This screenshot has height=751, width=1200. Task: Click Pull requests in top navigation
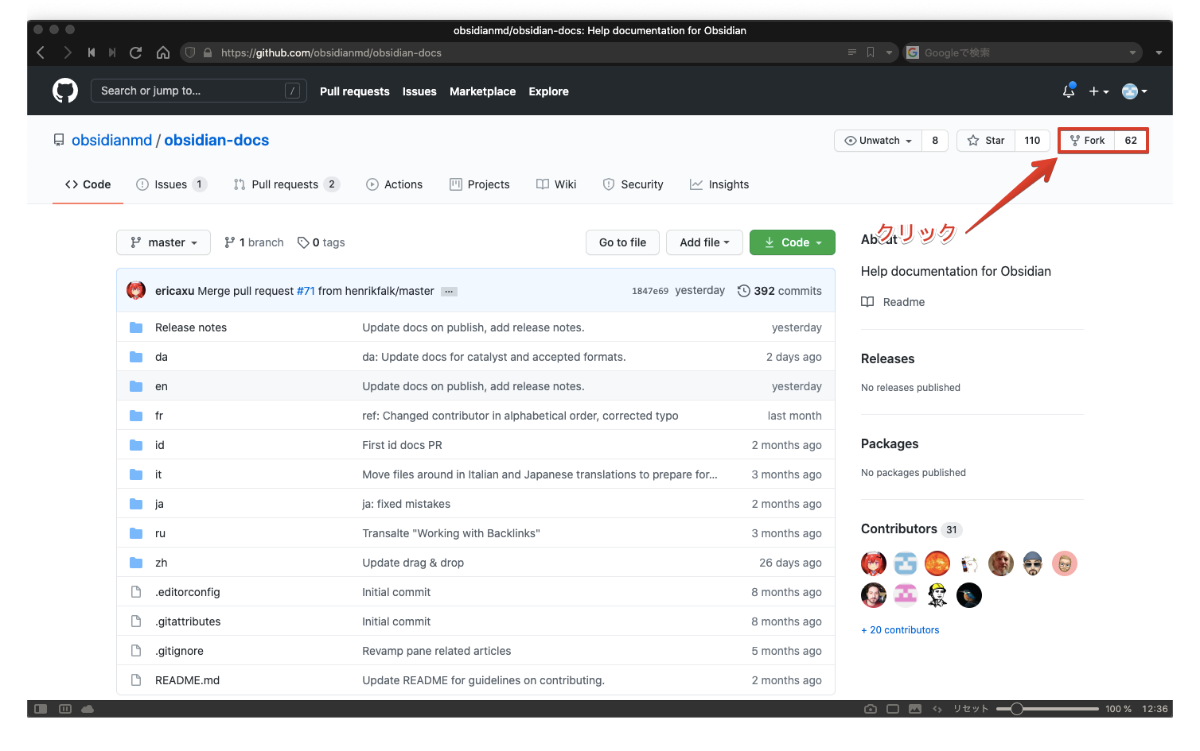[x=354, y=91]
